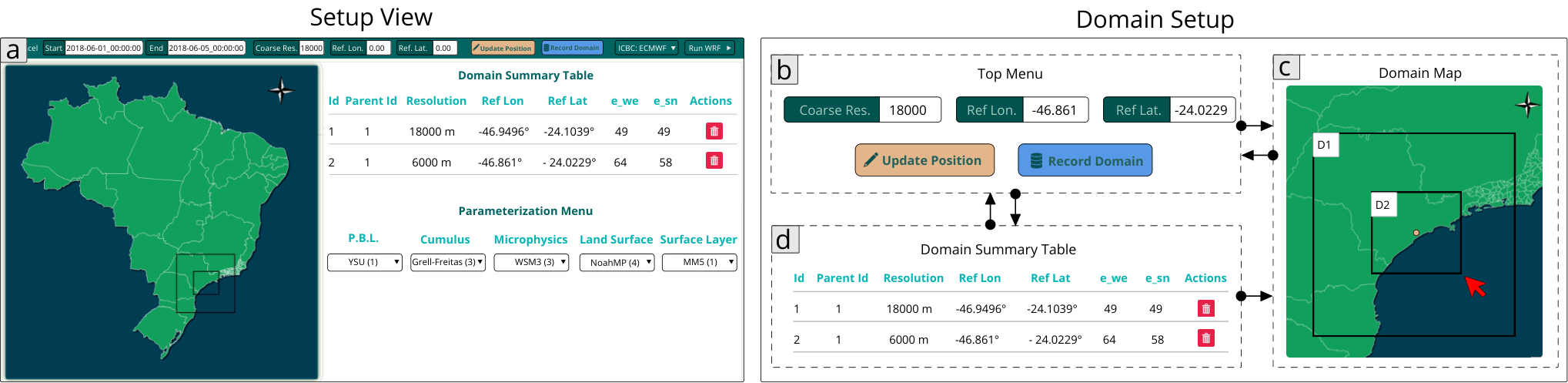Click 18000 m cell in Setup View table
The height and width of the screenshot is (383, 1568).
[432, 132]
